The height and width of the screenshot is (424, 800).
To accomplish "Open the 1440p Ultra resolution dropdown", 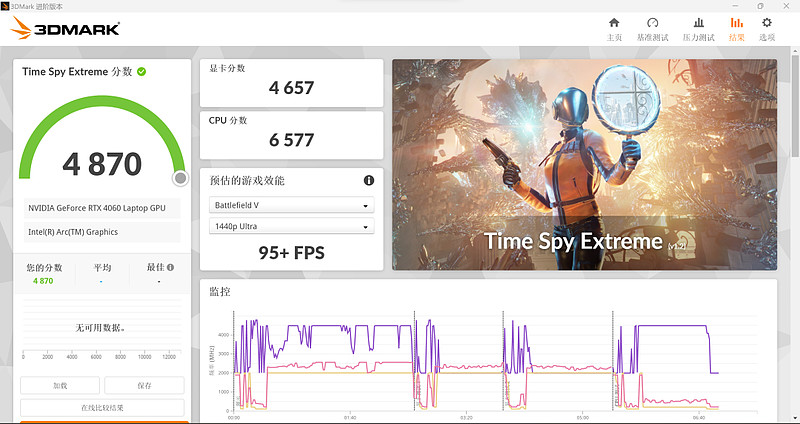I will point(291,227).
